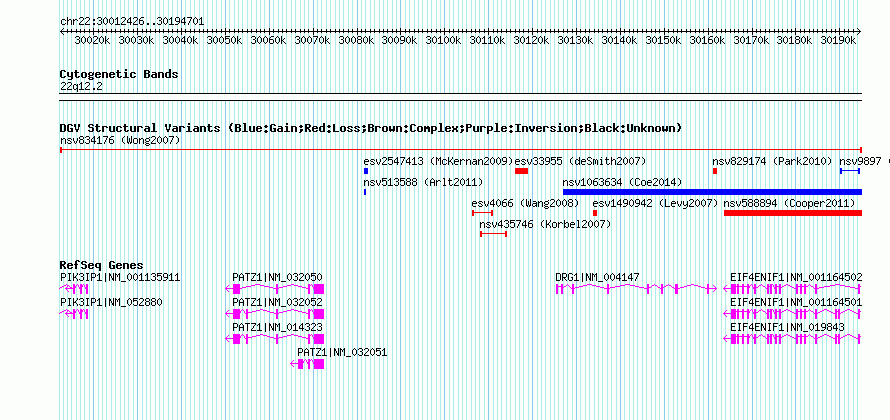Image resolution: width=890 pixels, height=420 pixels.
Task: Click the 30020k ruler tick label
Action: [92, 41]
